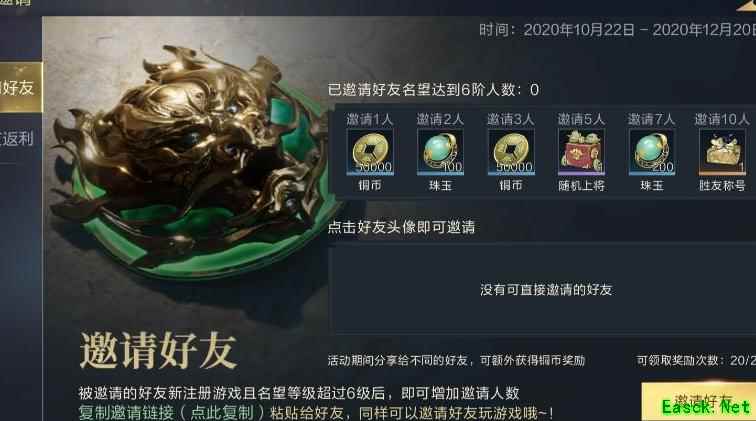Select the 邀请2人 jade bead reward icon
756x421 pixels.
click(x=440, y=152)
